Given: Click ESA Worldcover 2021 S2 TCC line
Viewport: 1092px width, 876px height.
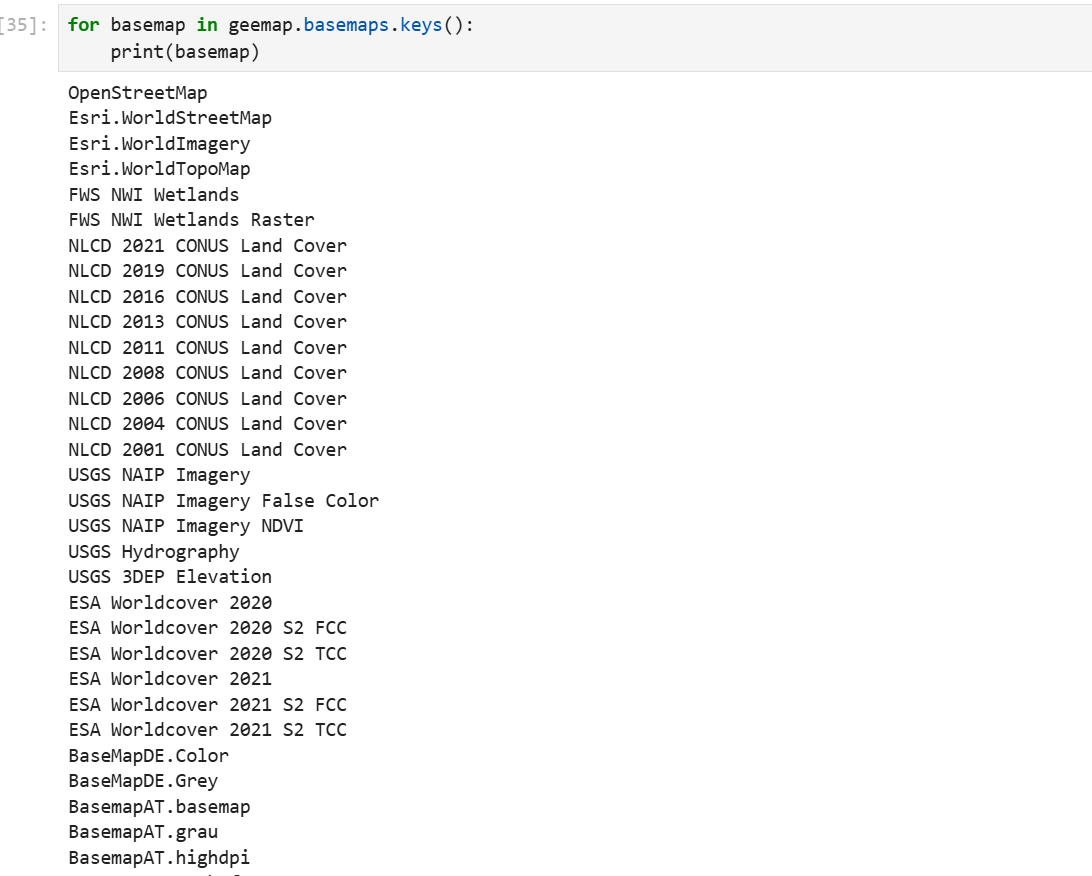Looking at the screenshot, I should (x=208, y=730).
